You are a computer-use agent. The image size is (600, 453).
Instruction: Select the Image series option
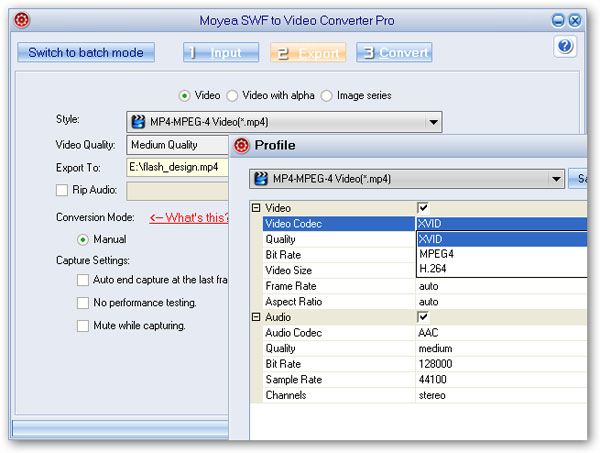pyautogui.click(x=326, y=96)
